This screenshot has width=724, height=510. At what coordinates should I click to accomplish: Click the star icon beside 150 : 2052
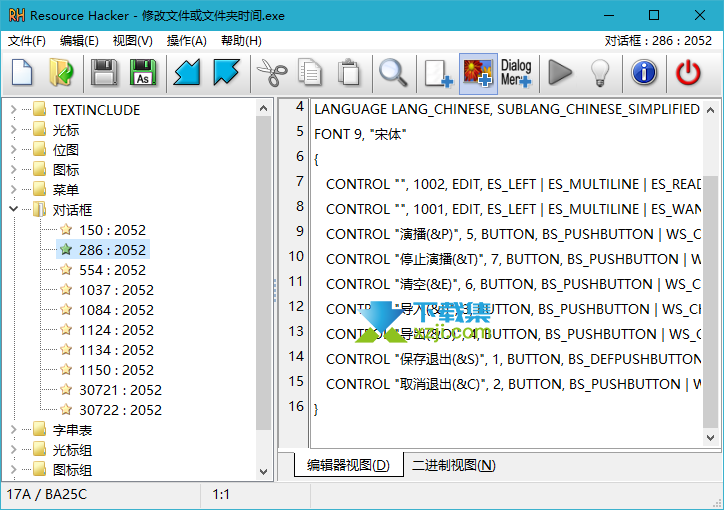tap(66, 229)
